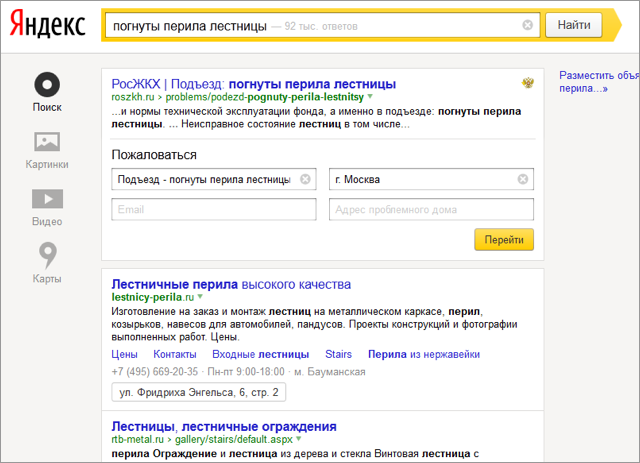Image resolution: width=640 pixels, height=463 pixels.
Task: Expand the arrow after rtb-metal.ru URL
Action: [299, 439]
